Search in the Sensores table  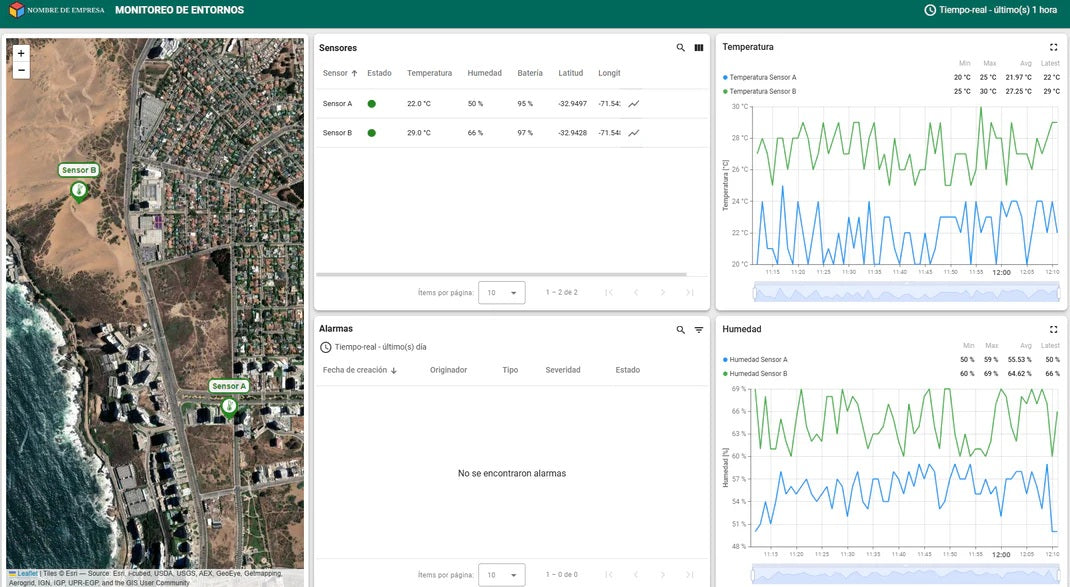[x=681, y=48]
